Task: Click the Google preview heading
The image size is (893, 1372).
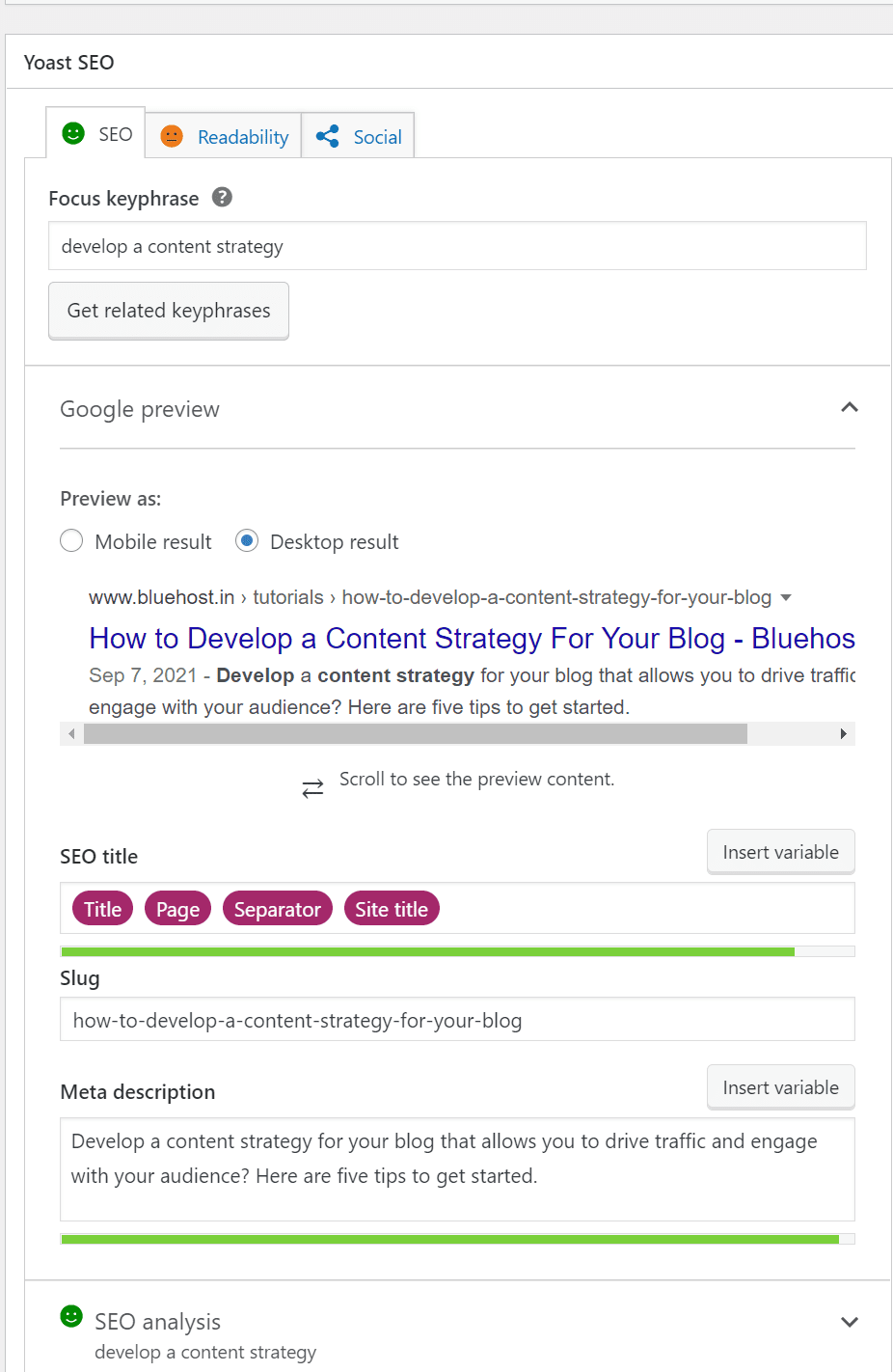Action: (140, 409)
